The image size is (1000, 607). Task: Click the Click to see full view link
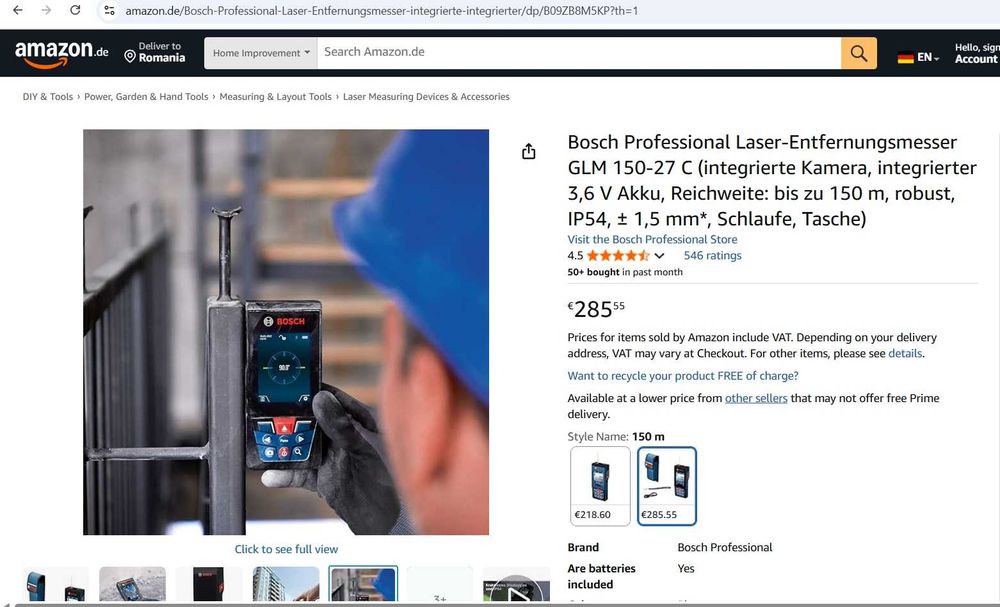(286, 549)
